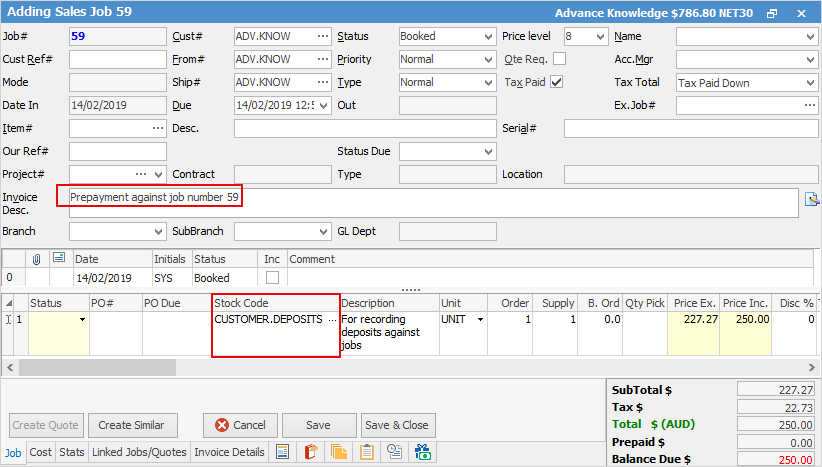Image resolution: width=822 pixels, height=467 pixels.
Task: Open the gift and money icon tab
Action: (423, 452)
